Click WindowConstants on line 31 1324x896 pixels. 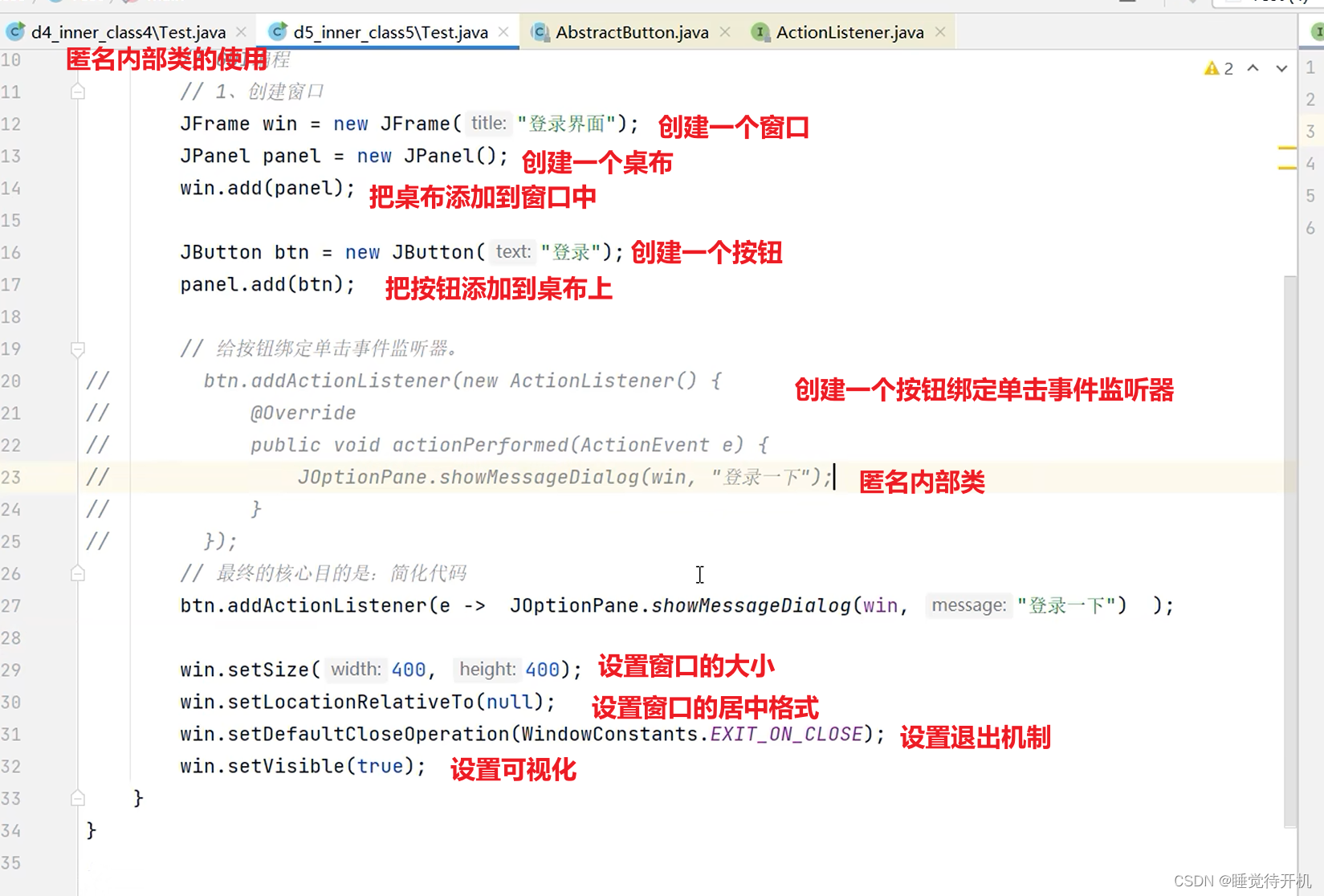click(609, 734)
